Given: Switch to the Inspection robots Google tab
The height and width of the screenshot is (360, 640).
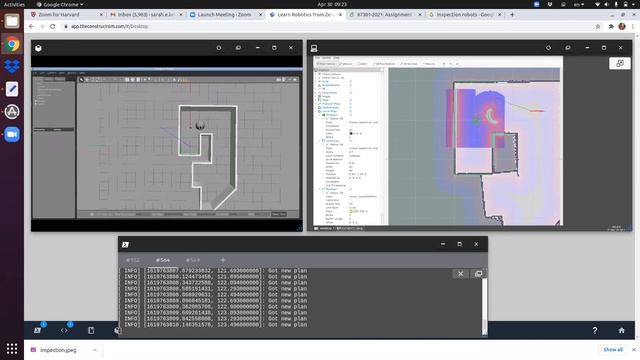Looking at the screenshot, I should (x=464, y=14).
